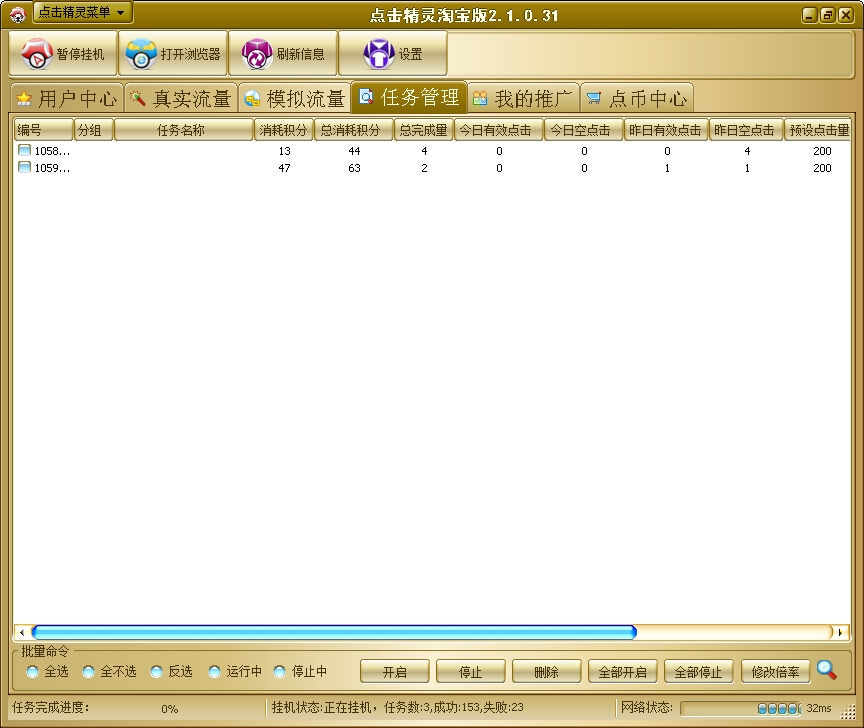Click the 删除 button
The height and width of the screenshot is (728, 864).
tap(547, 672)
